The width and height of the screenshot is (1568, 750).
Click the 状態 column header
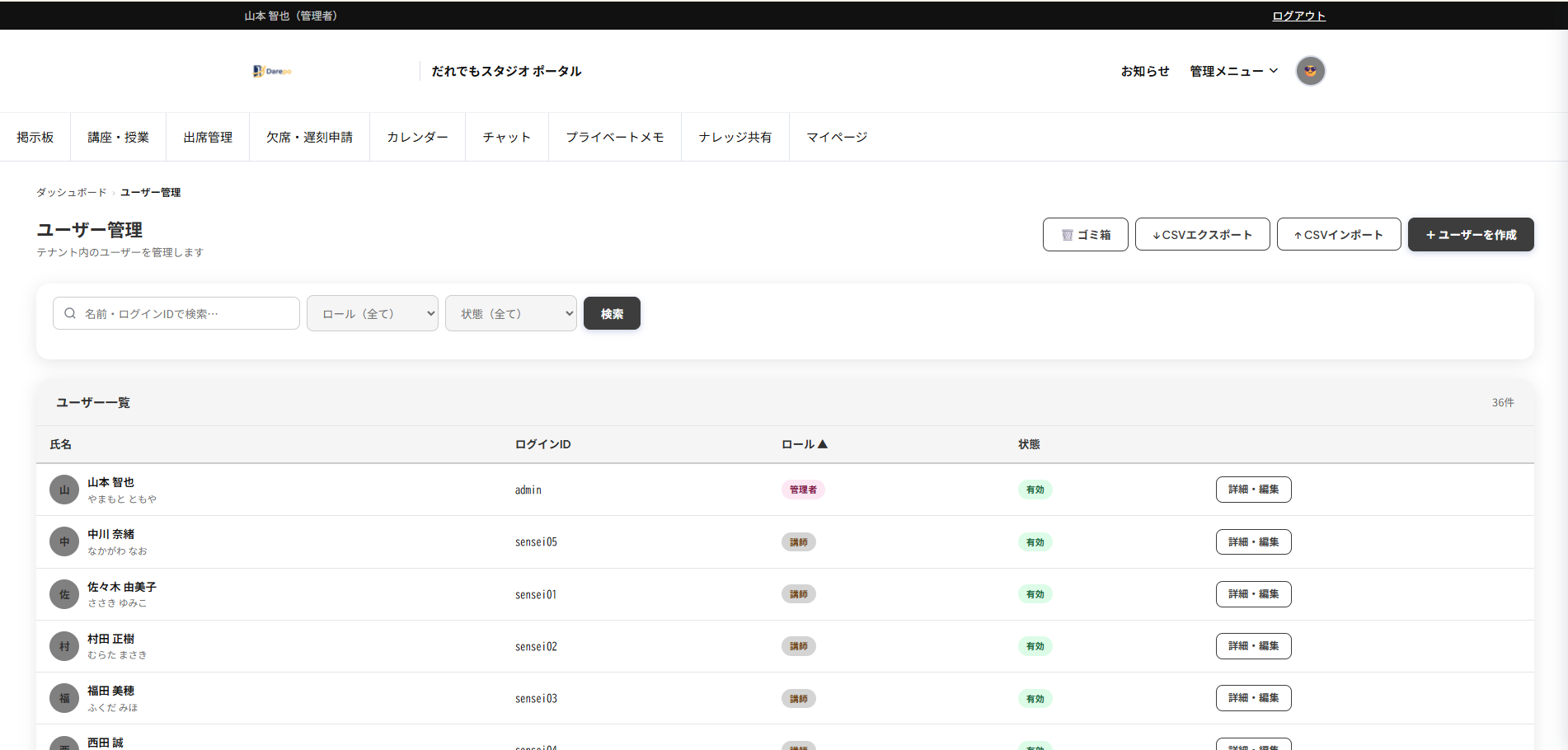pyautogui.click(x=1029, y=444)
